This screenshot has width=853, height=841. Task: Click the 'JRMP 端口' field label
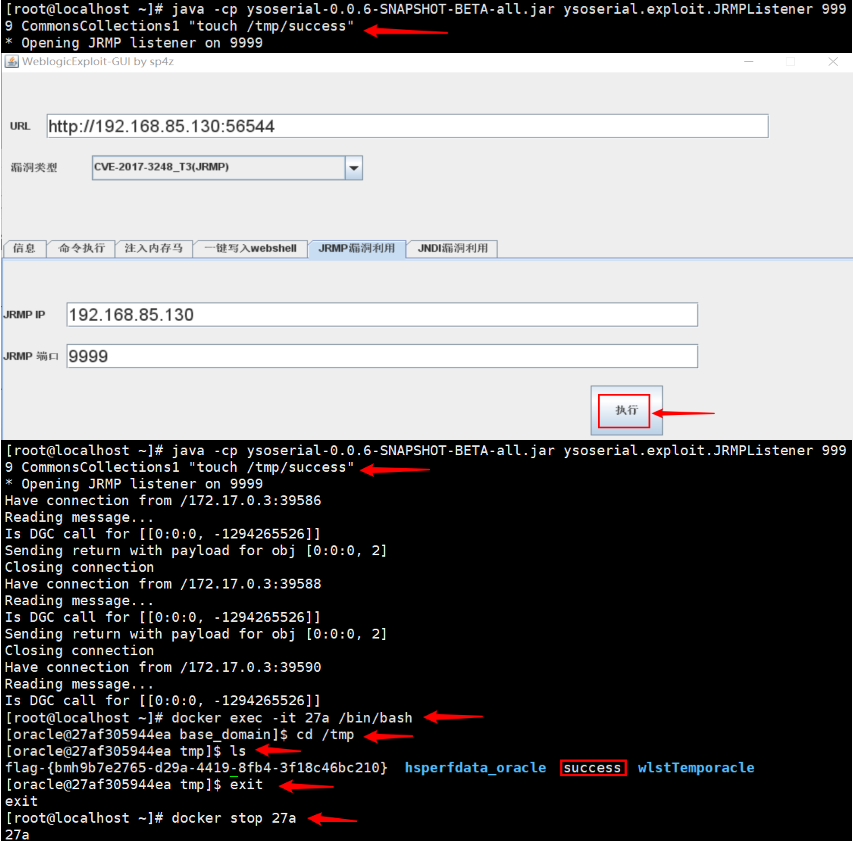(x=30, y=356)
